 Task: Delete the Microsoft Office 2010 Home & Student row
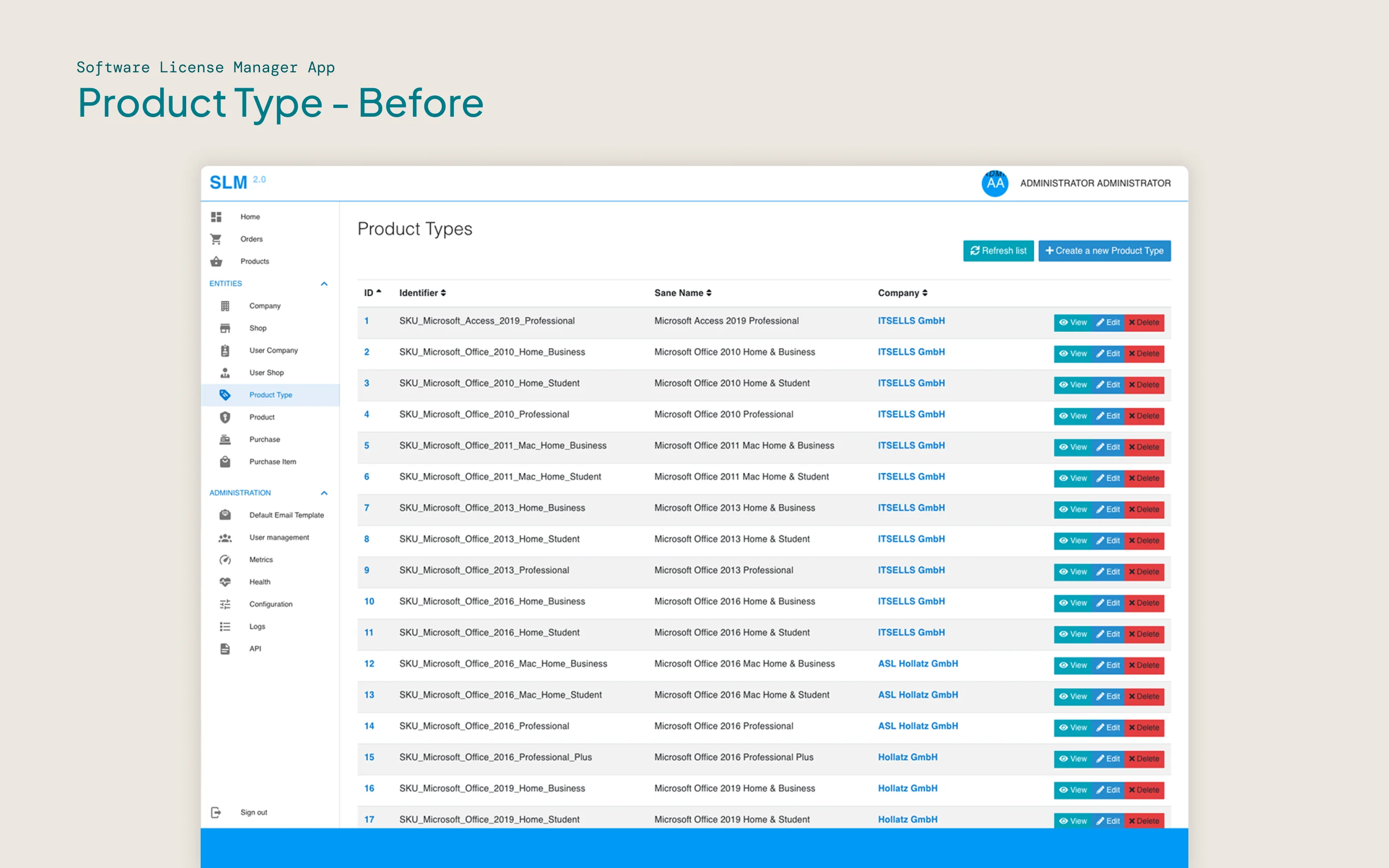click(x=1144, y=385)
